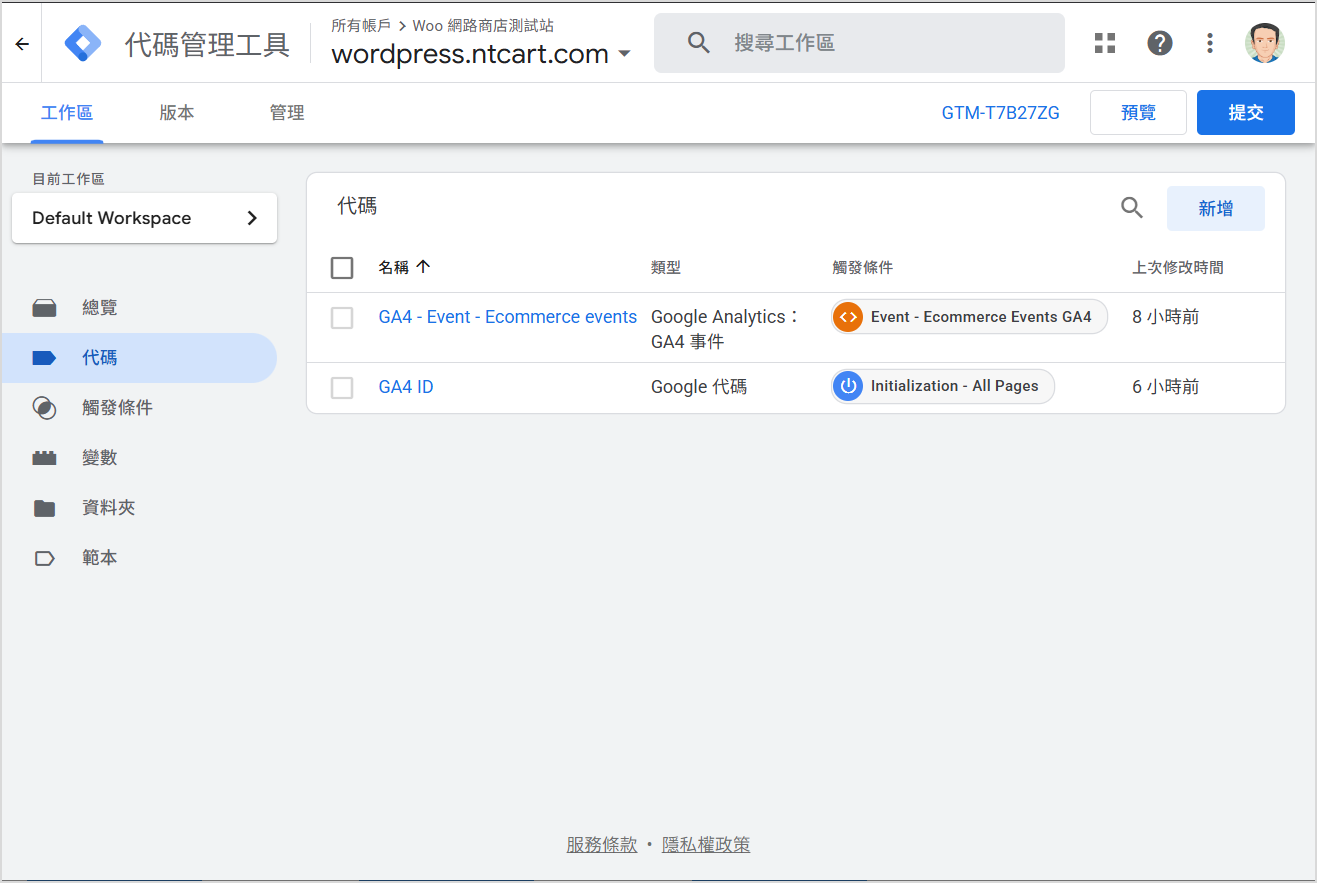The height and width of the screenshot is (883, 1317).
Task: Open the 隱私權政策 link
Action: (x=706, y=845)
